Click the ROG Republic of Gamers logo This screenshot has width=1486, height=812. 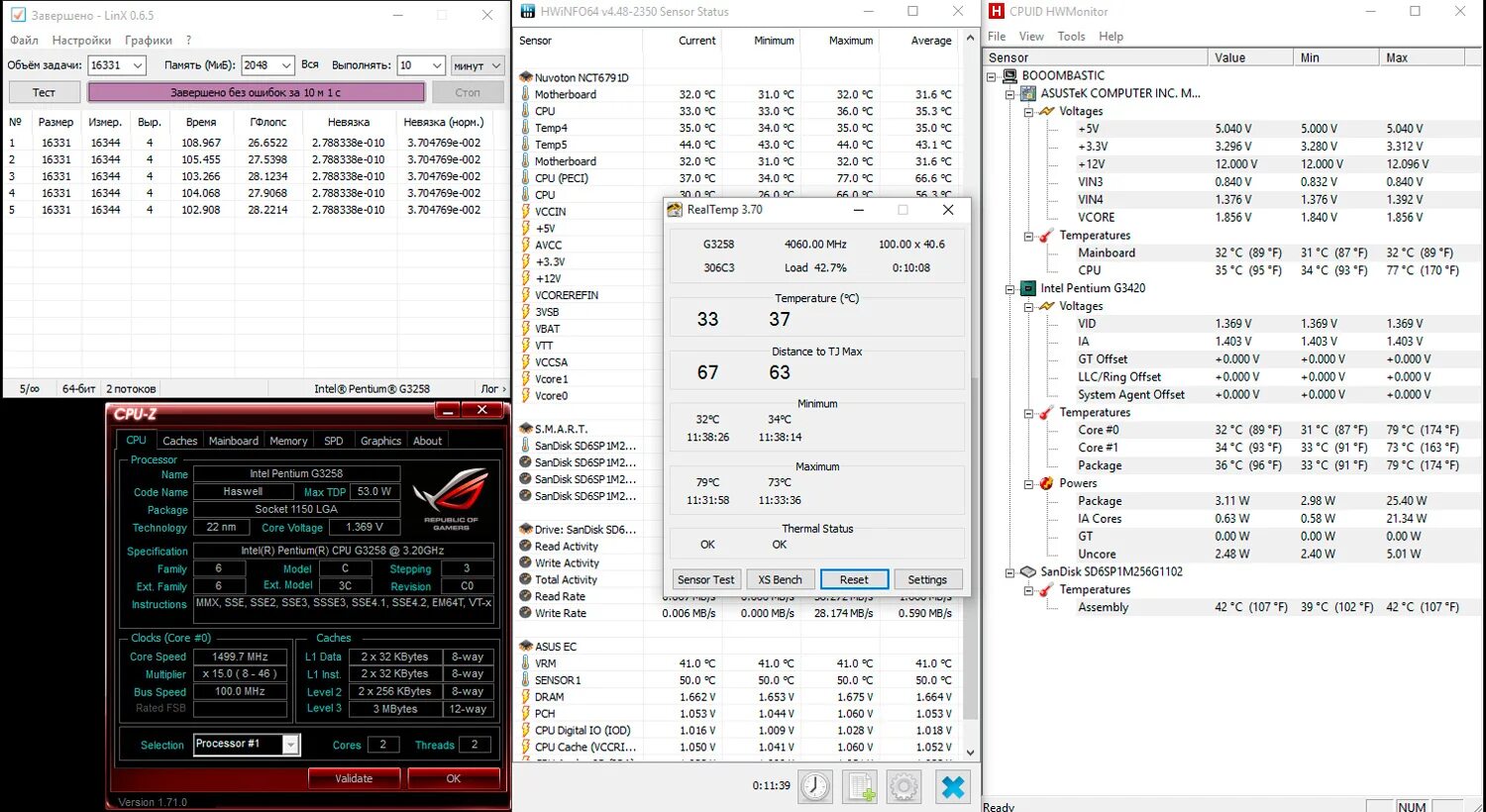451,498
